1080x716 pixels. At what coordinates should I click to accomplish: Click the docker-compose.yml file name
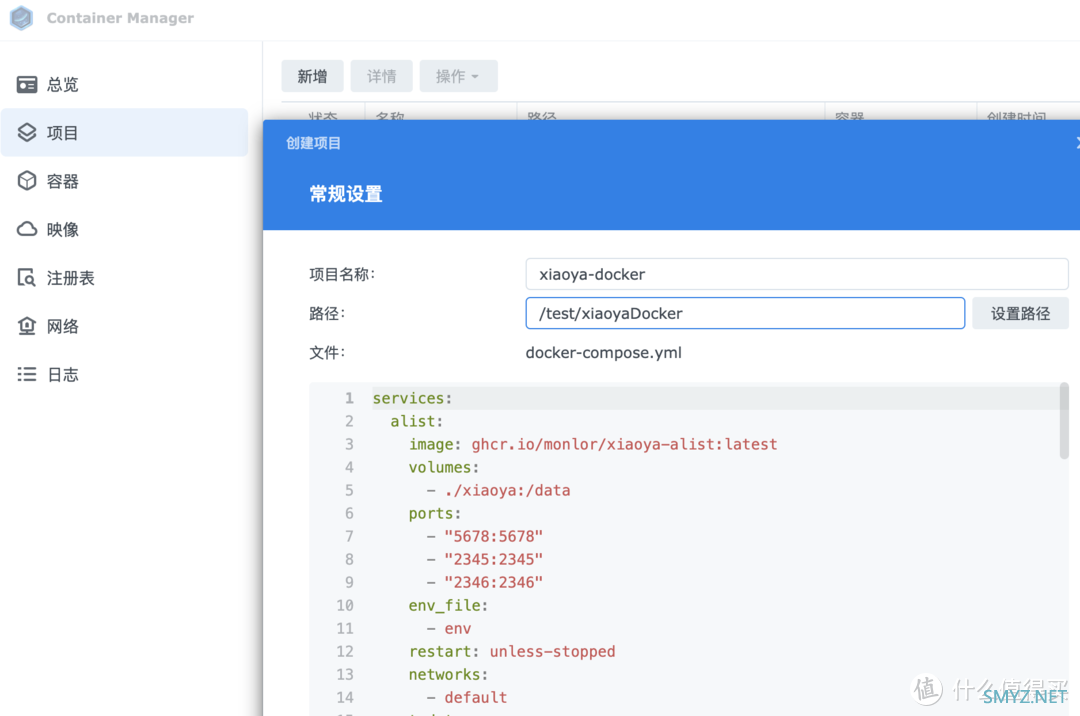pyautogui.click(x=603, y=352)
